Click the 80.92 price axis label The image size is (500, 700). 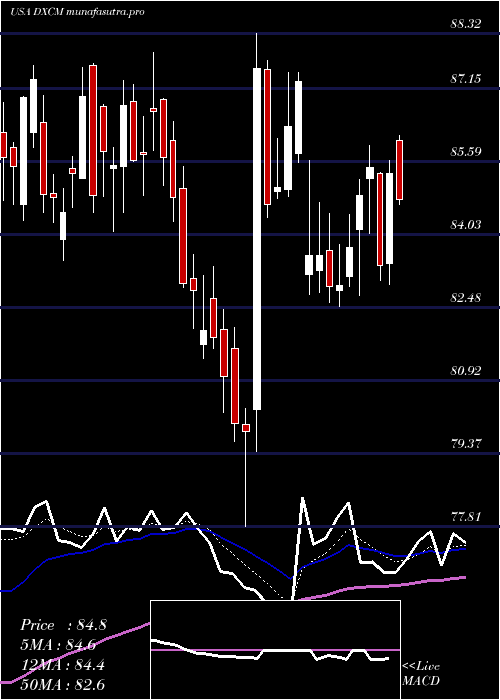click(466, 371)
